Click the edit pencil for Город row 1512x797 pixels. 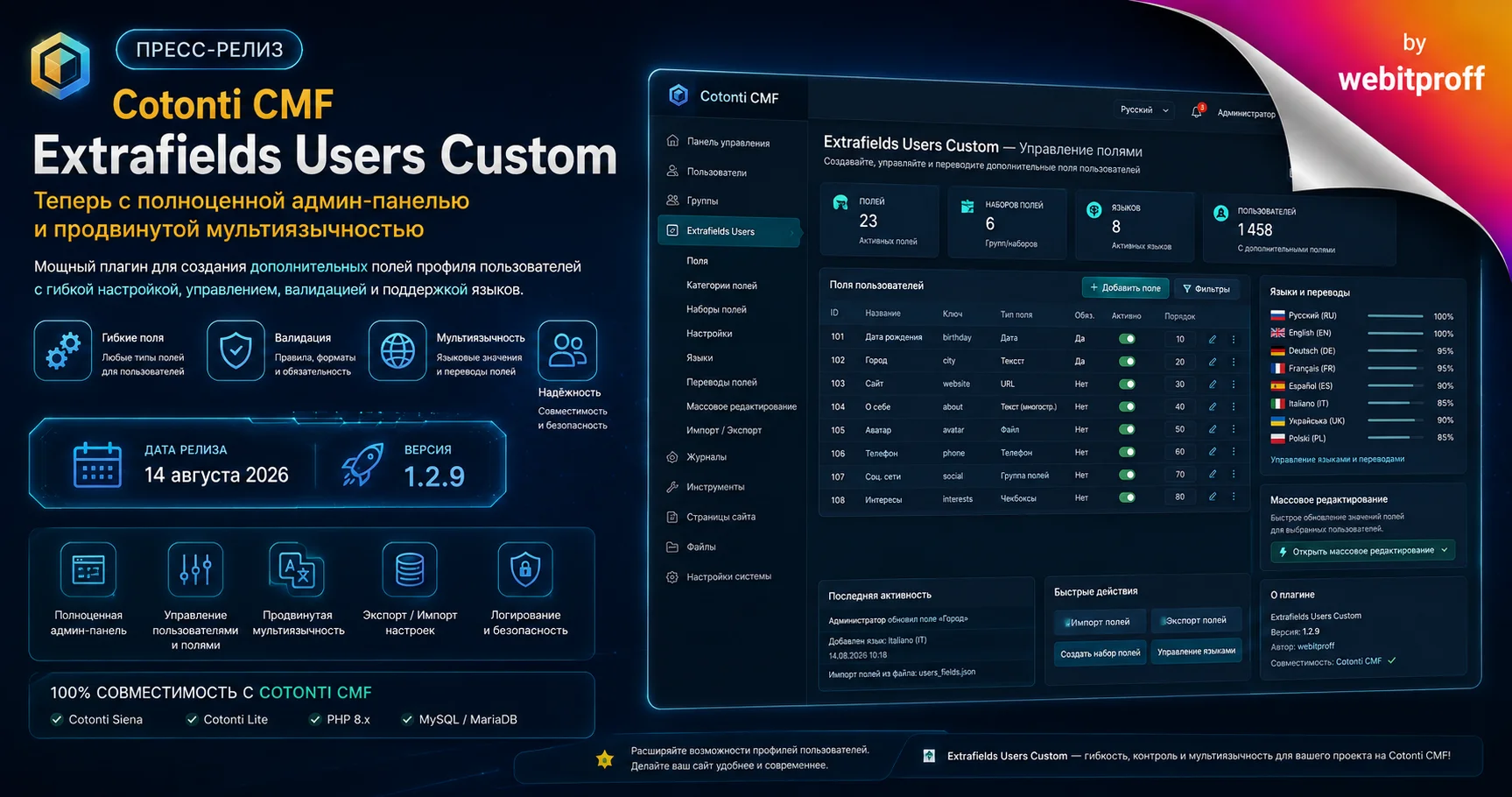click(1213, 361)
